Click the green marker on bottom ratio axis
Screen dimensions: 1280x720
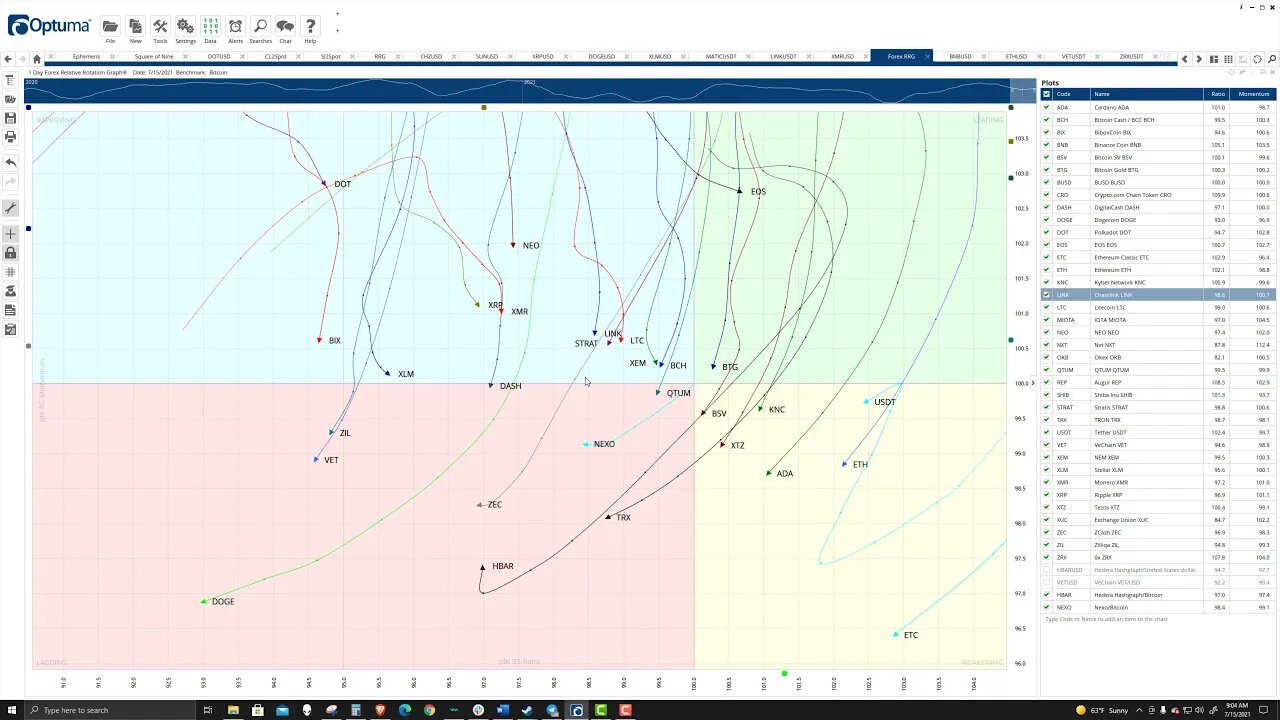pos(784,673)
